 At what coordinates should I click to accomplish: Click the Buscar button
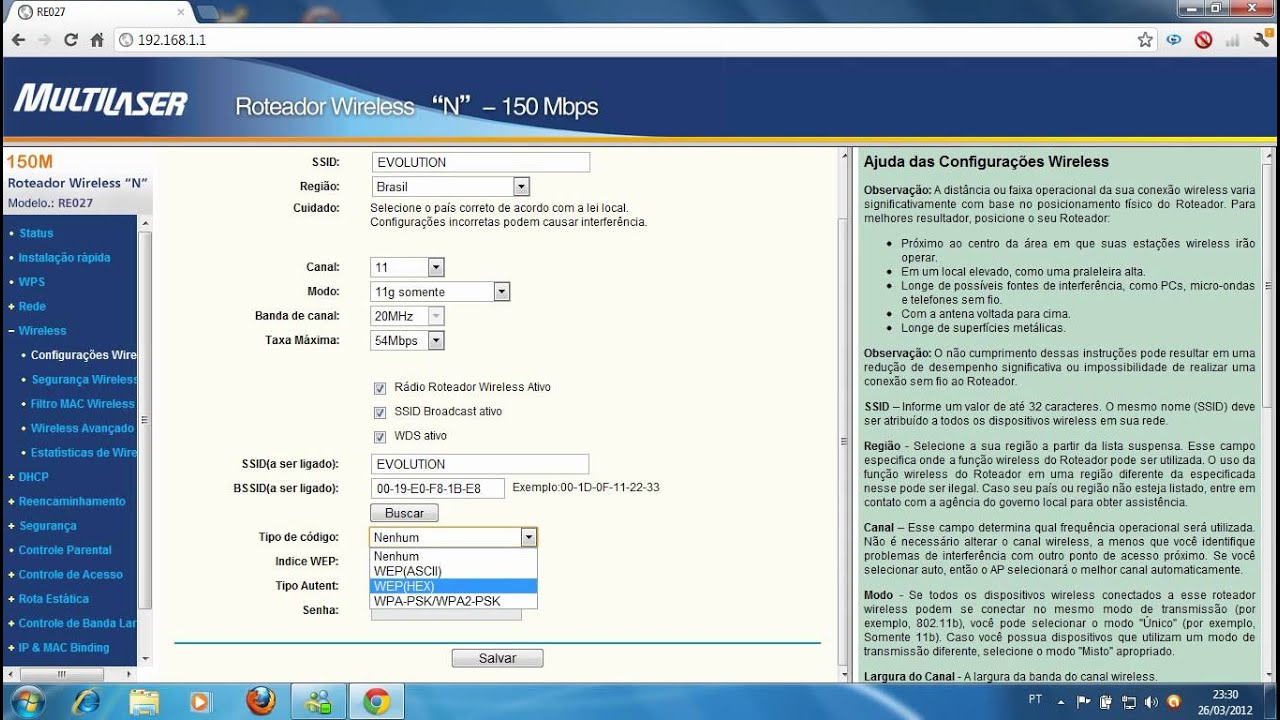pos(404,513)
